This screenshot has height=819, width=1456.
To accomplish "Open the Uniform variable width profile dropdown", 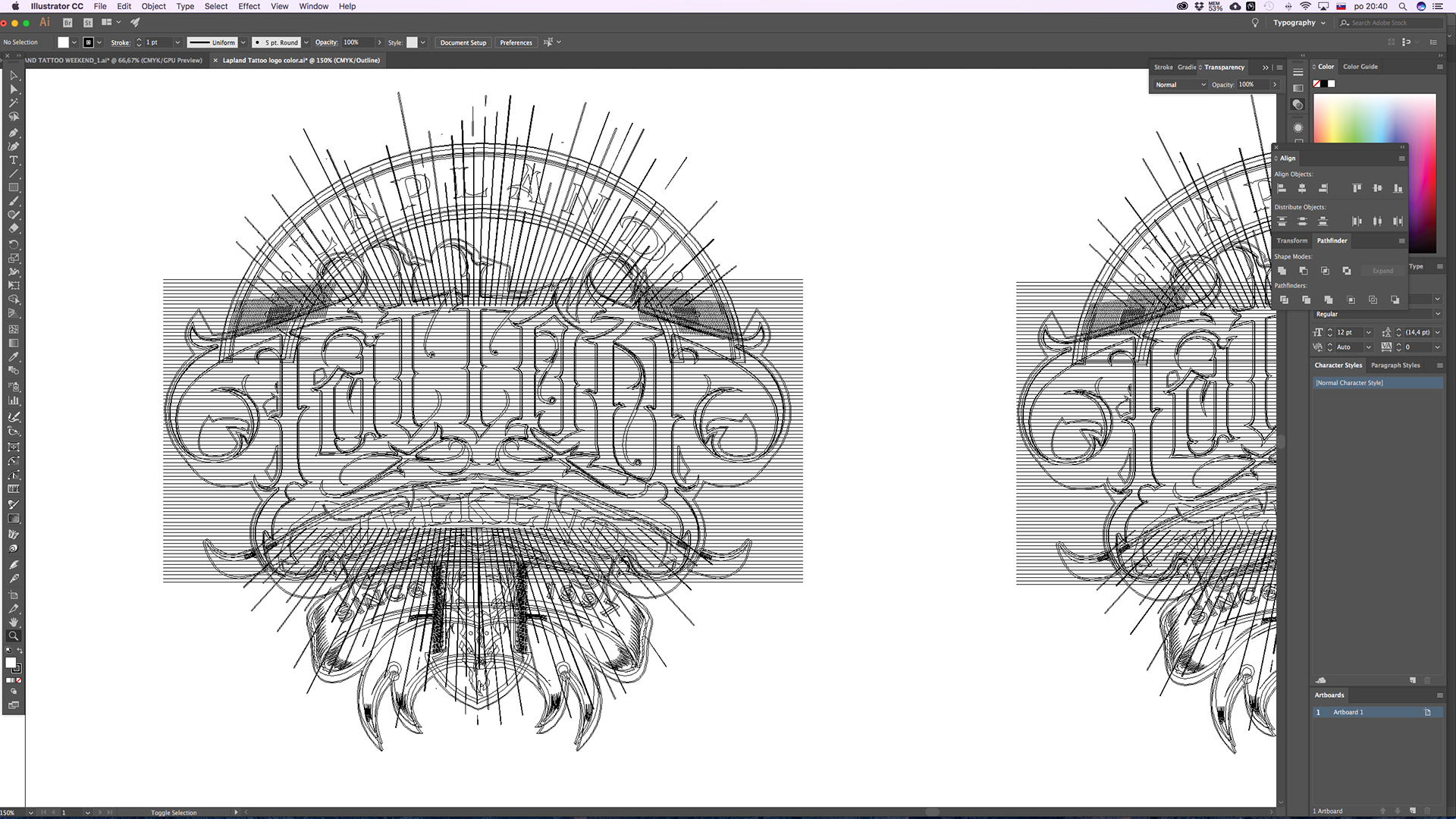I will click(243, 42).
